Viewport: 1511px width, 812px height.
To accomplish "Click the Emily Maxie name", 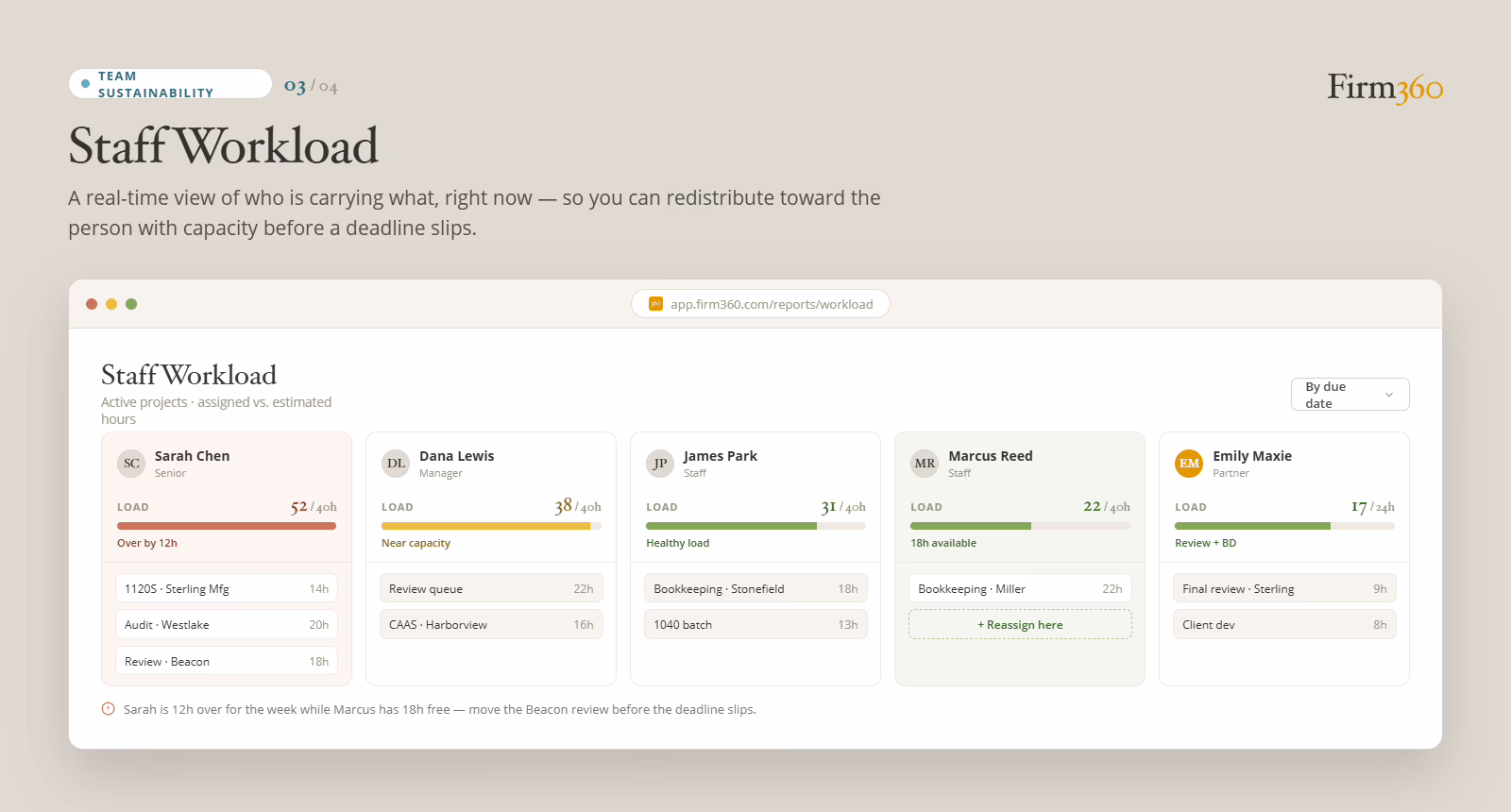I will (x=1252, y=456).
